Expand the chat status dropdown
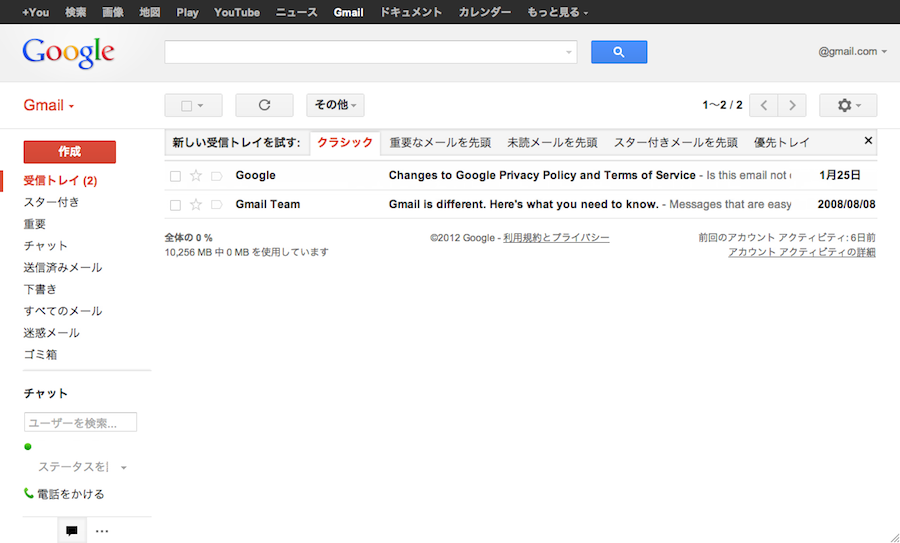This screenshot has width=900, height=543. click(123, 468)
